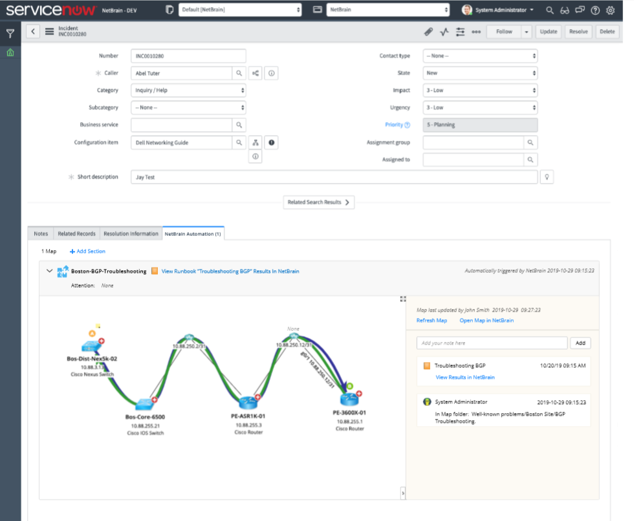
Task: Click the Add Section link
Action: coord(88,251)
